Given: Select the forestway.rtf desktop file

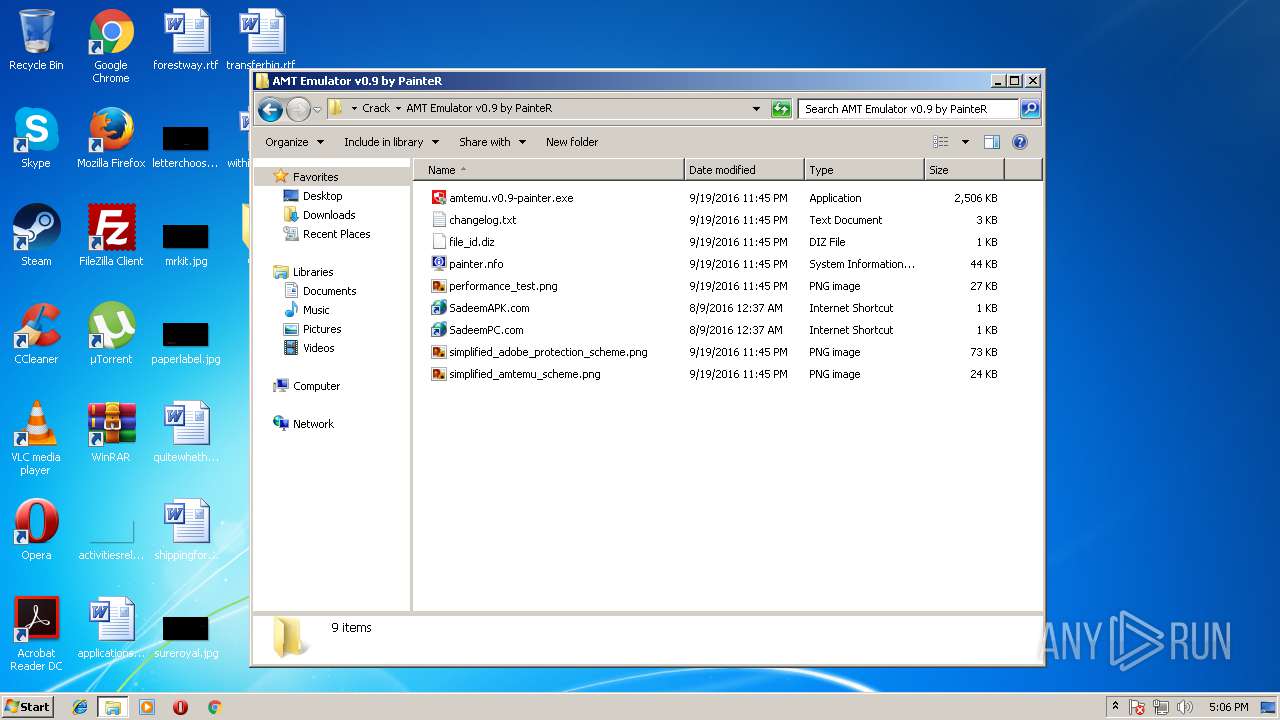Looking at the screenshot, I should (x=186, y=40).
